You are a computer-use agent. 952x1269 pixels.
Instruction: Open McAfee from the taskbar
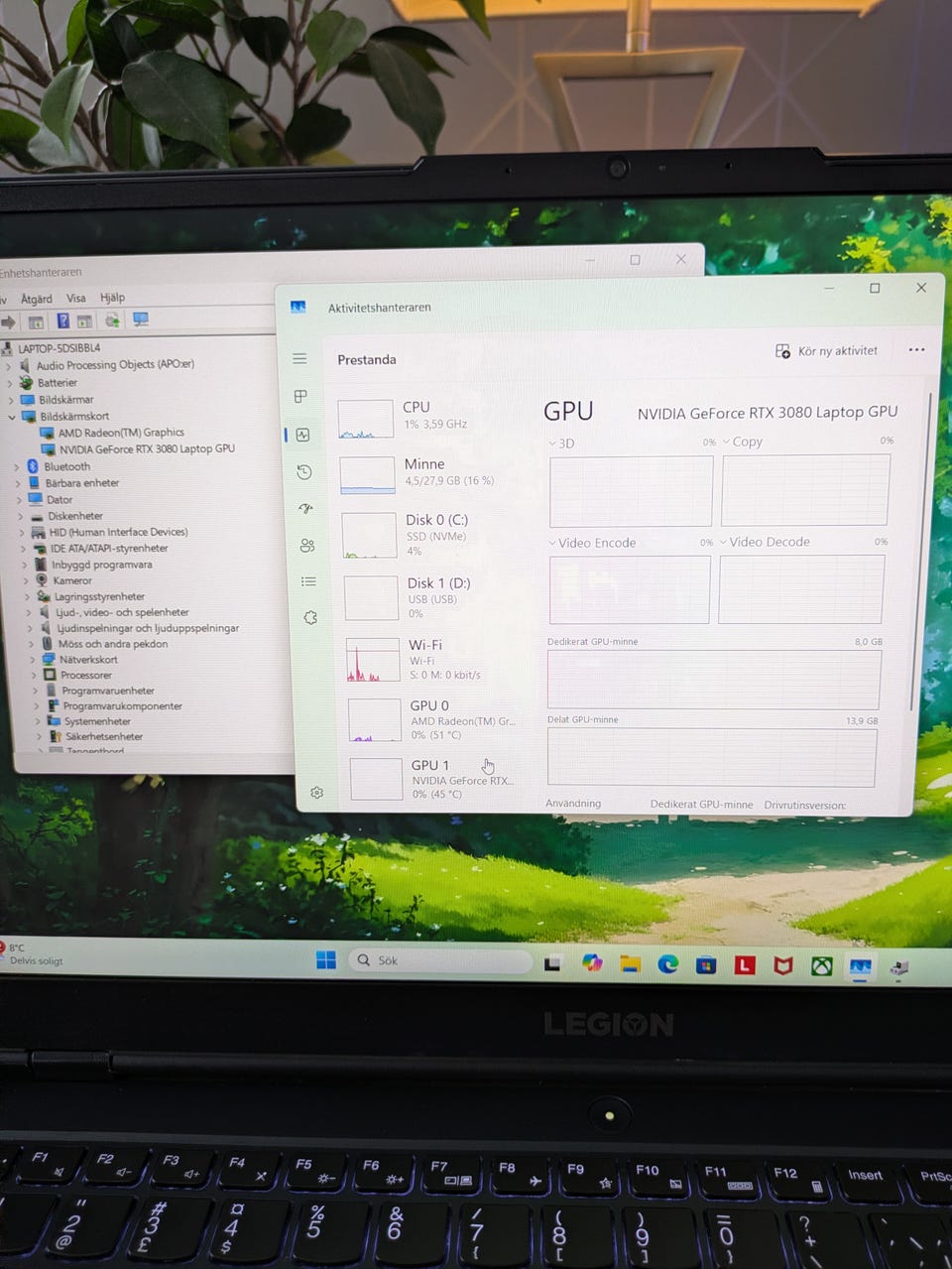[783, 965]
